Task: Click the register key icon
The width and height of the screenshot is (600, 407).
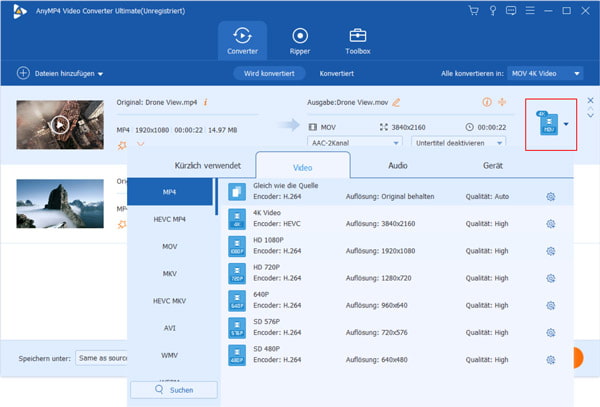Action: [493, 11]
